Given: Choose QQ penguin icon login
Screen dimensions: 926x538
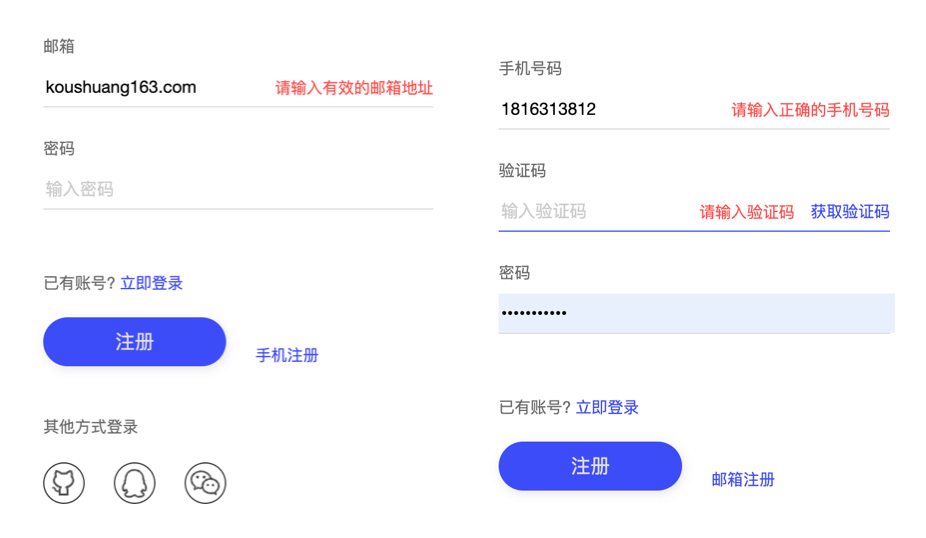Looking at the screenshot, I should pyautogui.click(x=135, y=483).
